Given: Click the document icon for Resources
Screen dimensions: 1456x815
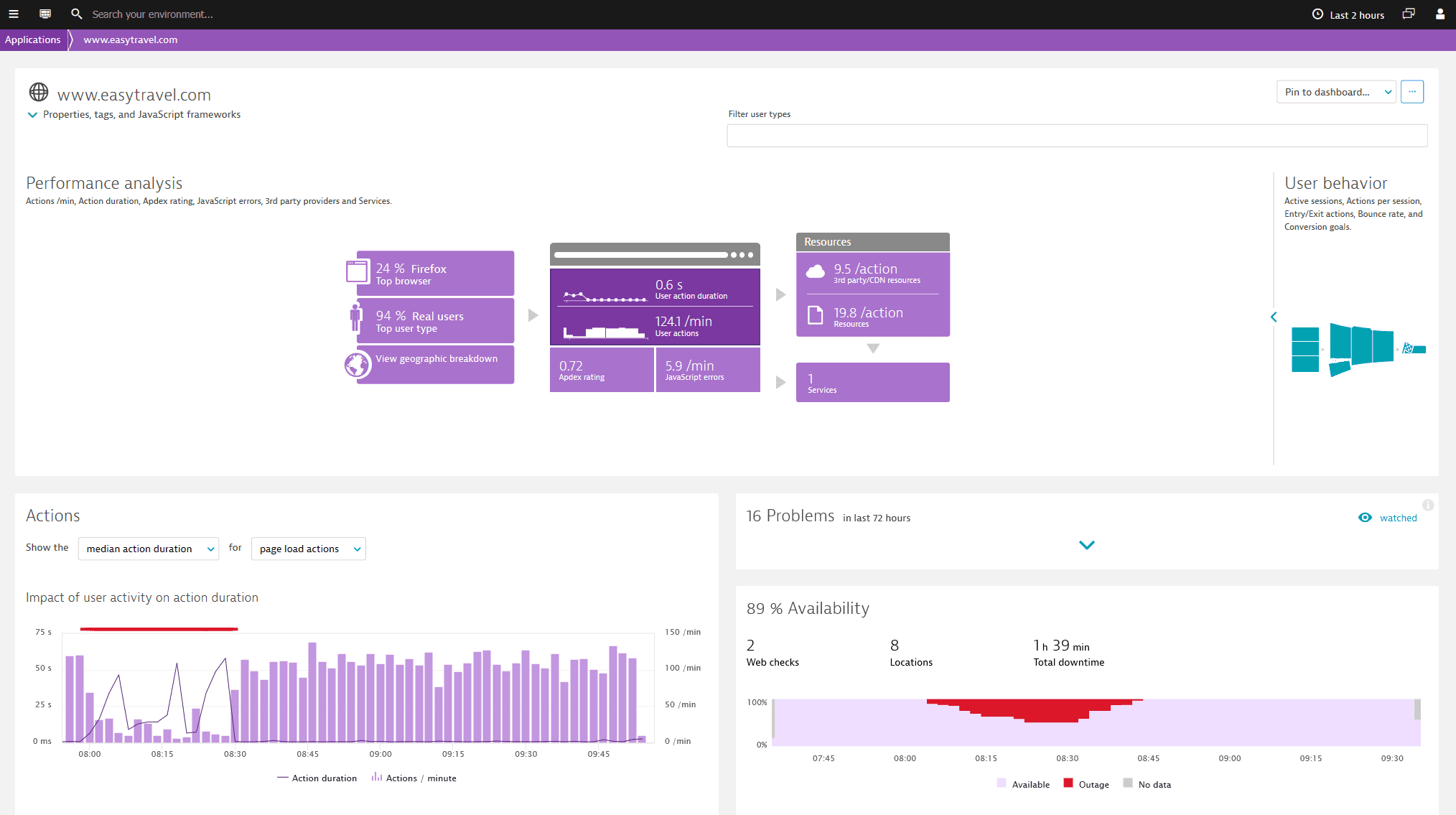Looking at the screenshot, I should pyautogui.click(x=816, y=315).
